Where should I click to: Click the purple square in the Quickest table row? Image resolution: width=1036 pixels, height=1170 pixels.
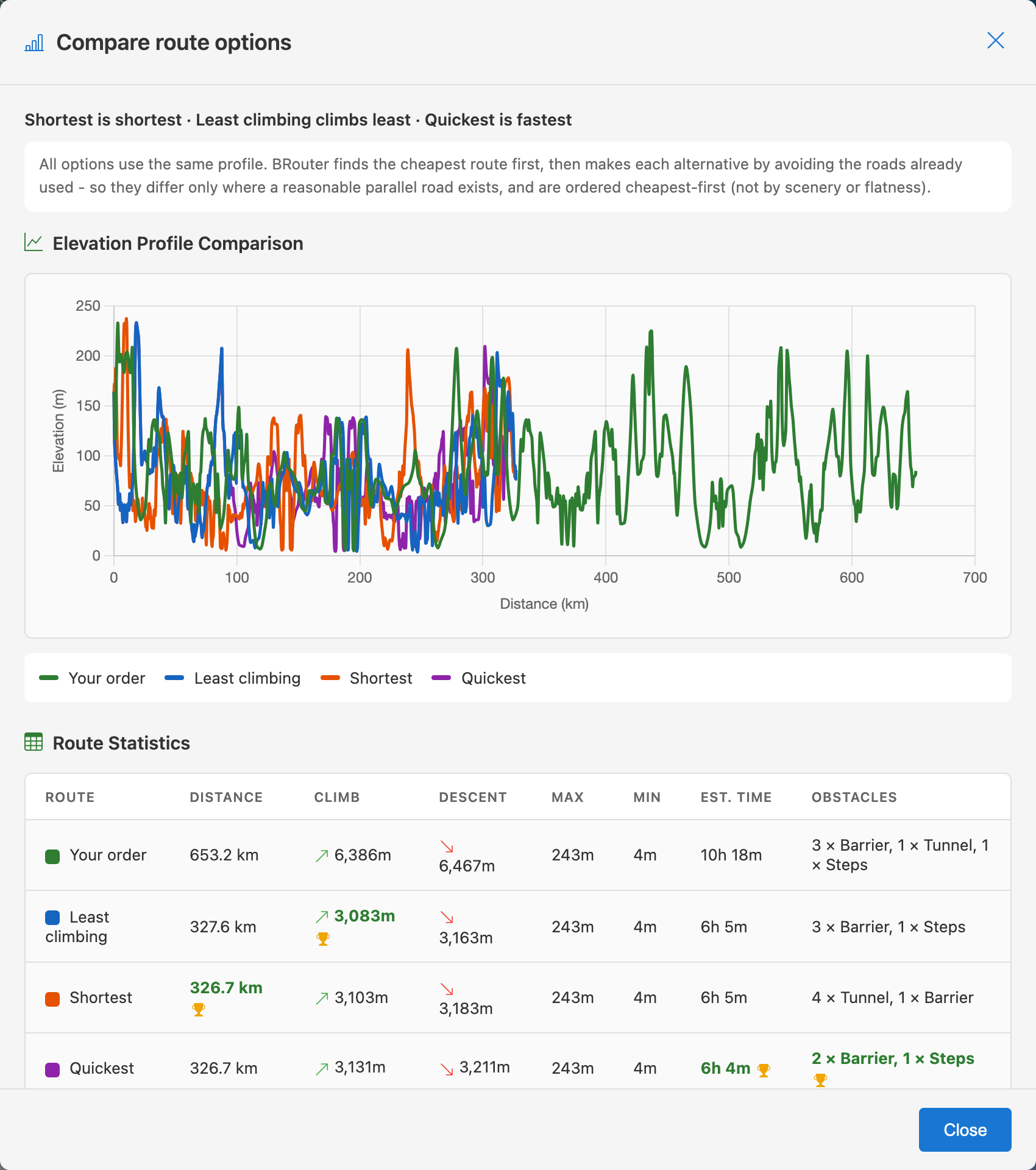point(52,1069)
